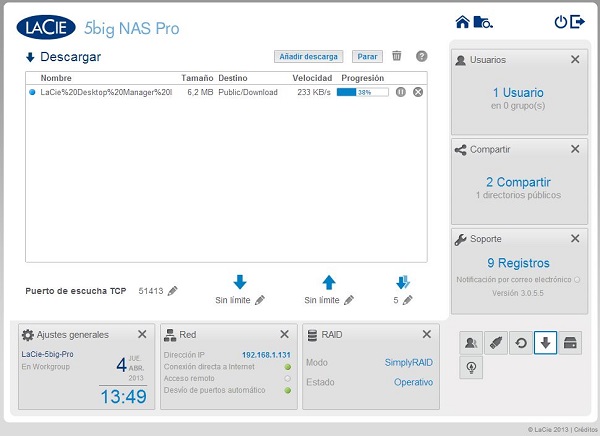This screenshot has width=600, height=436.
Task: Edit the maximum simultaneous downloads value 5
Action: coord(408,300)
